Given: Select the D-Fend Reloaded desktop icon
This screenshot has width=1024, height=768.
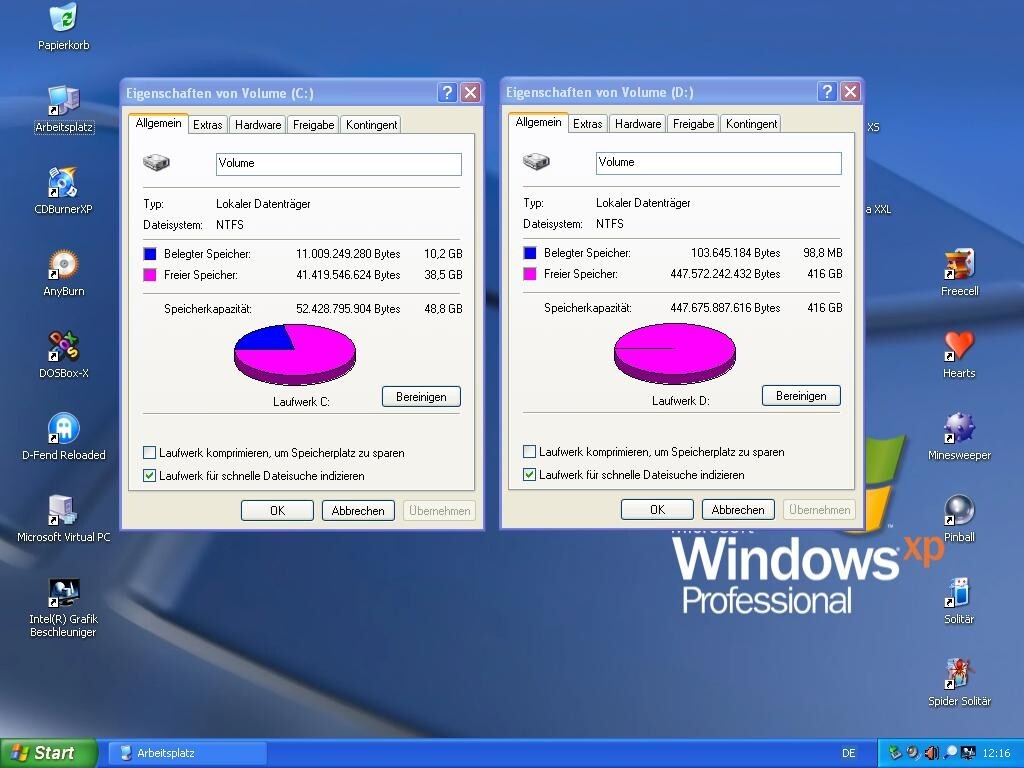Looking at the screenshot, I should tap(63, 429).
